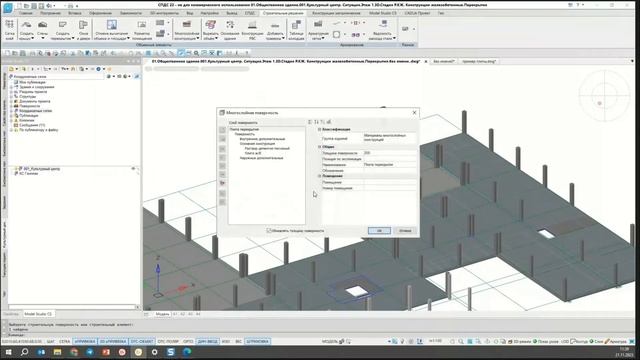Click the Толщина поверхности value field
Image resolution: width=640 pixels, height=360 pixels.
coord(389,153)
